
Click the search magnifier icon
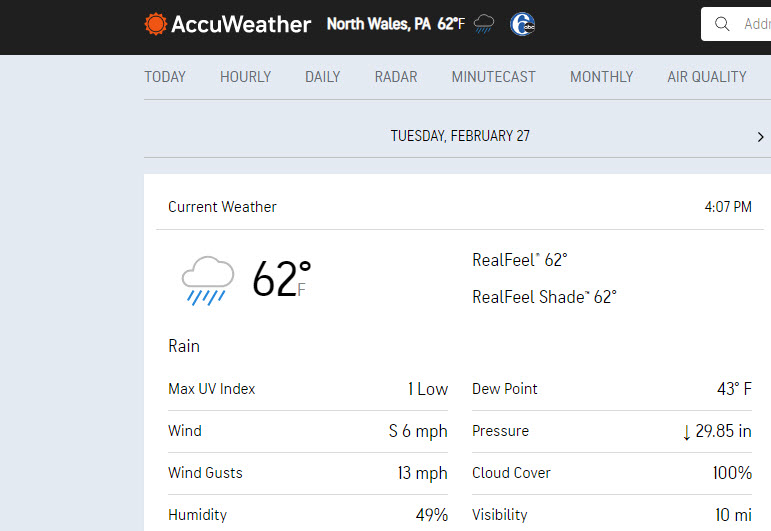click(x=722, y=24)
